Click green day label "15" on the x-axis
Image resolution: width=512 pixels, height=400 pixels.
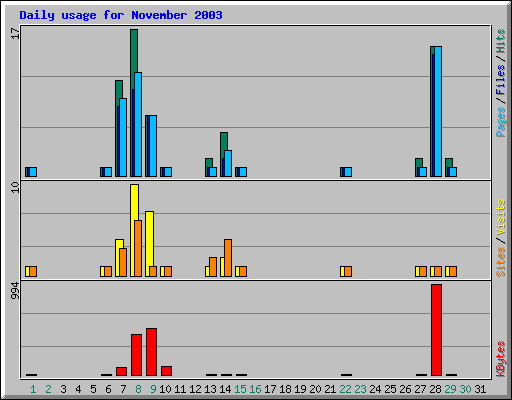click(x=240, y=389)
